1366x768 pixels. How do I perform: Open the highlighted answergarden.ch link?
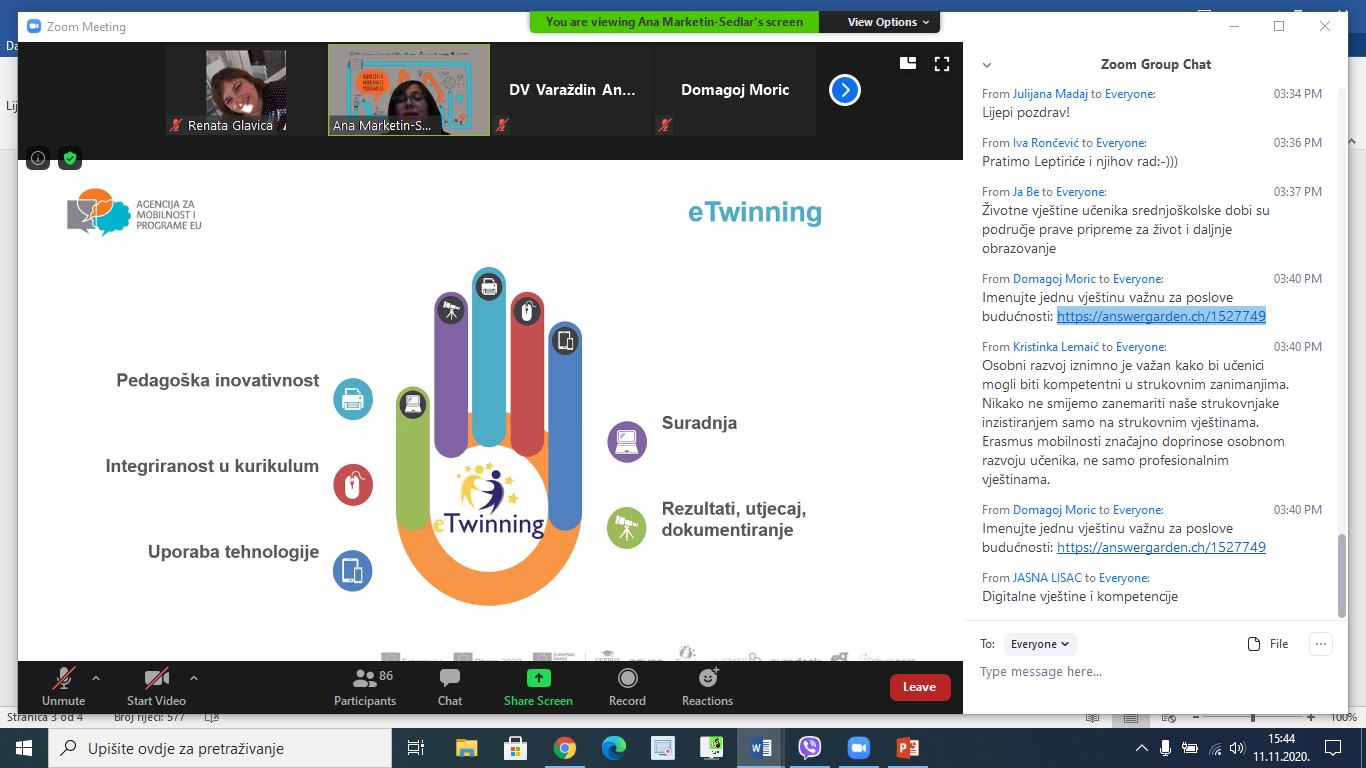(x=1161, y=316)
